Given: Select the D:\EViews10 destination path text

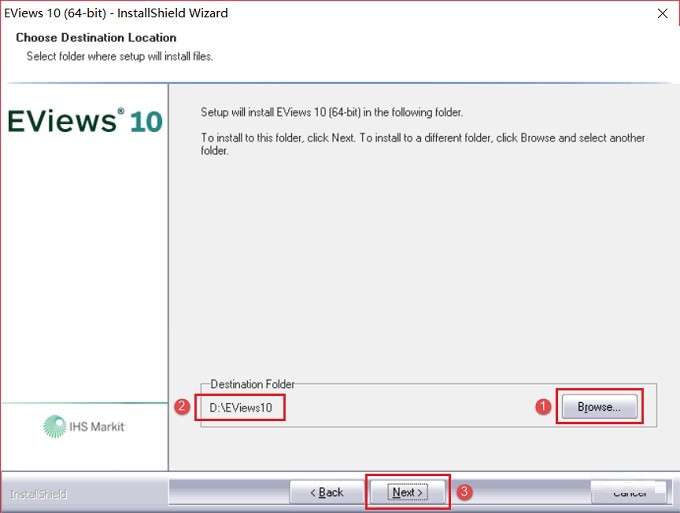Looking at the screenshot, I should tap(241, 408).
